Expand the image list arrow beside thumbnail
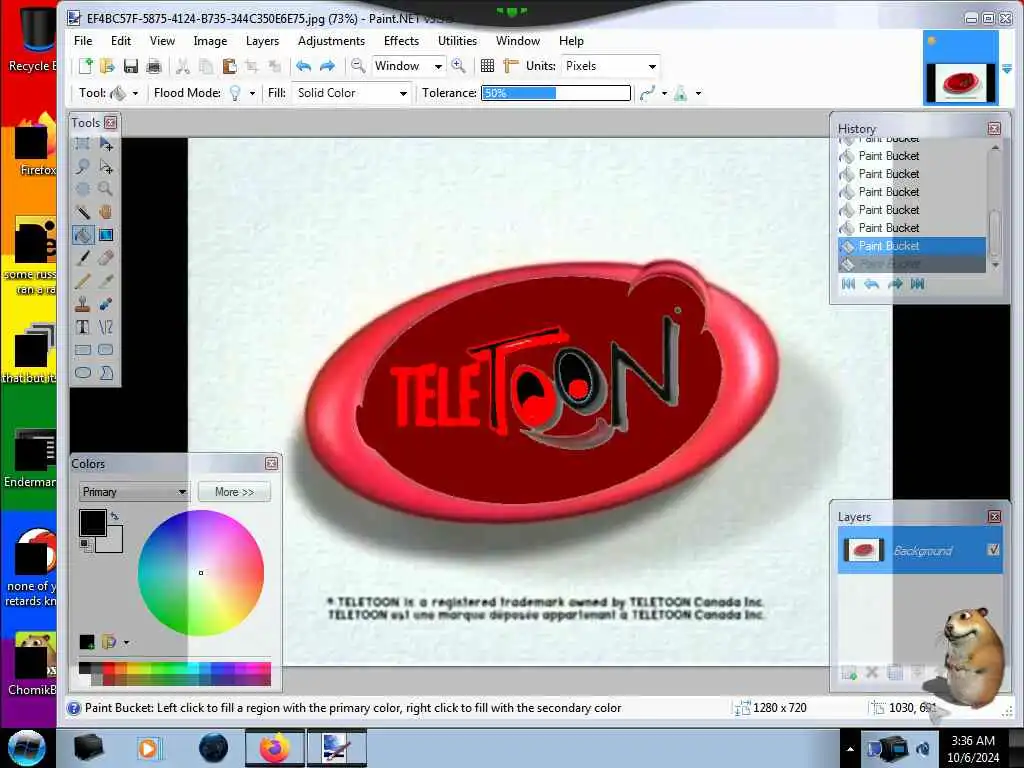The height and width of the screenshot is (768, 1024). pos(1006,69)
